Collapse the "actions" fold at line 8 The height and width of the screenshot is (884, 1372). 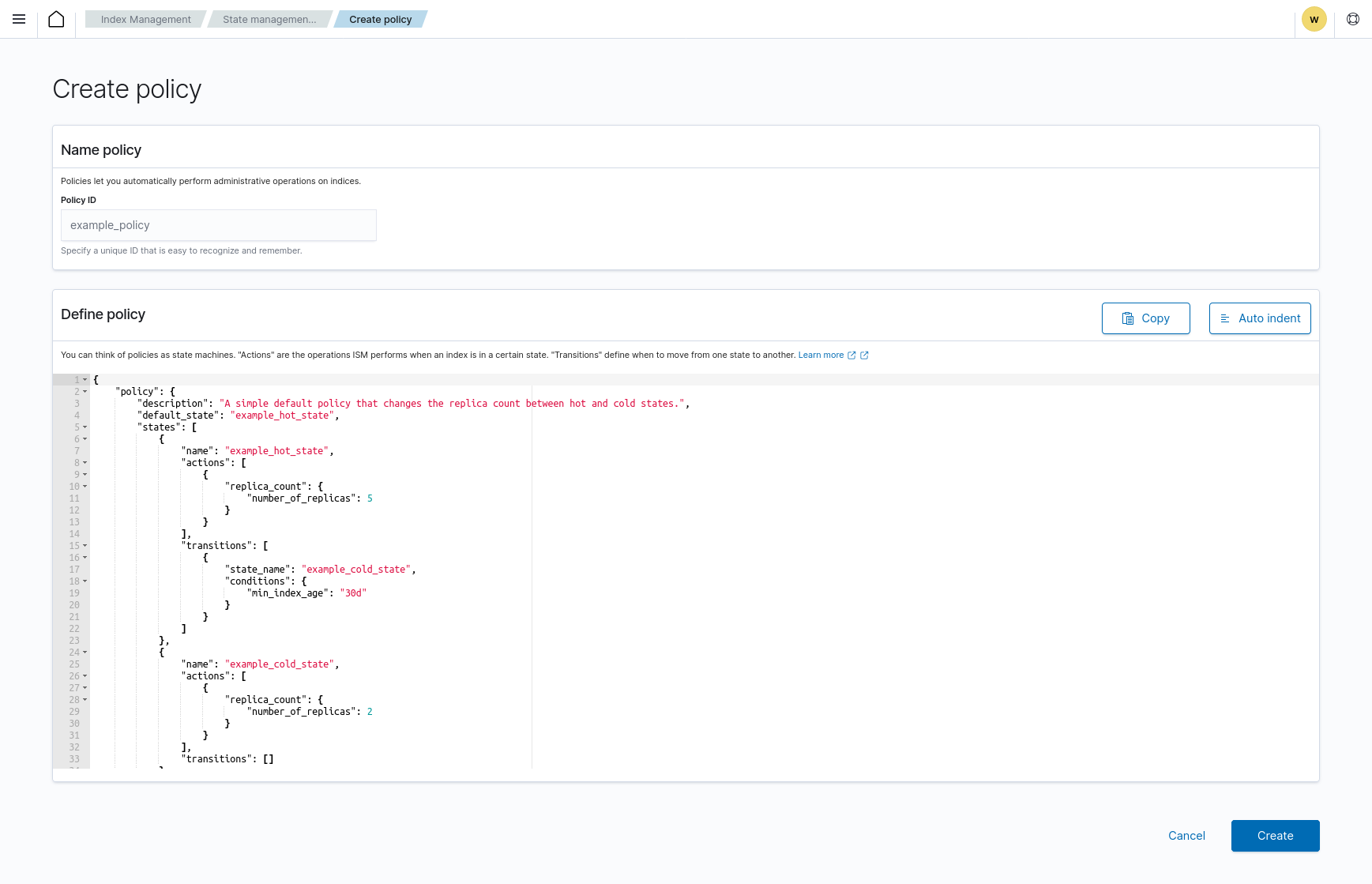(85, 463)
